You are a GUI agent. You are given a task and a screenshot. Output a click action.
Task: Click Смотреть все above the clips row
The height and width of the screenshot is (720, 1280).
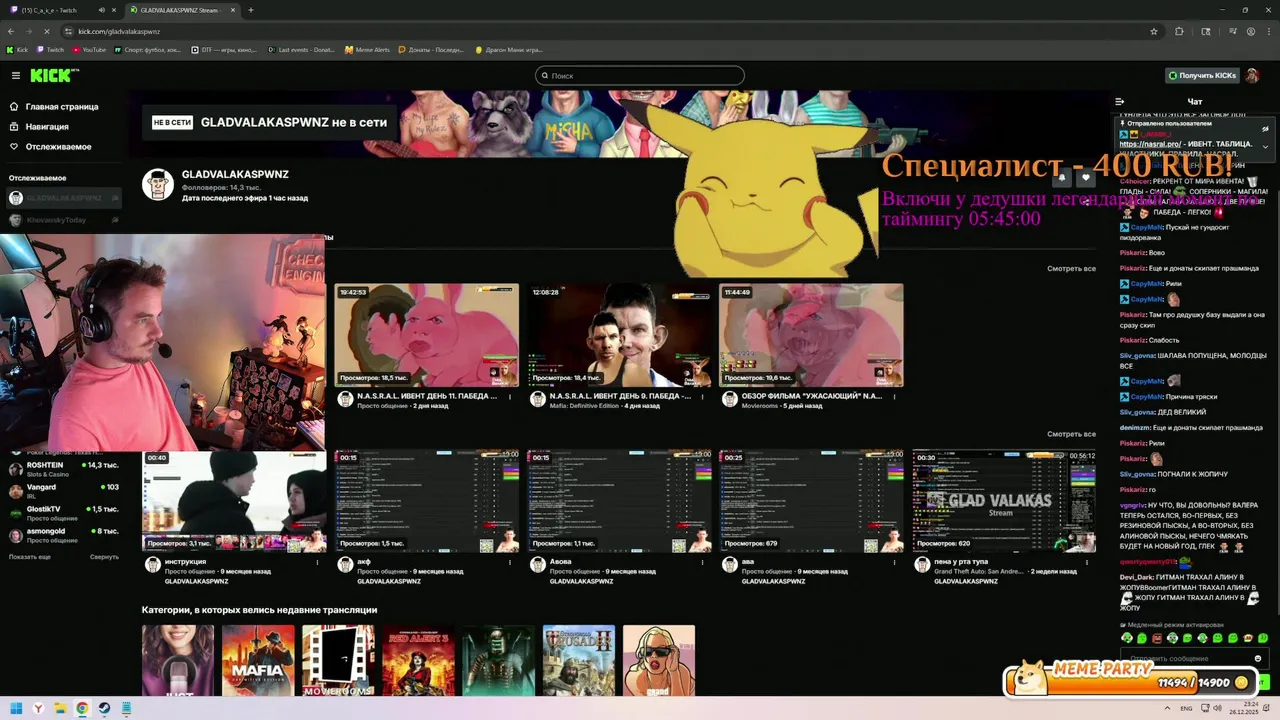pyautogui.click(x=1071, y=434)
